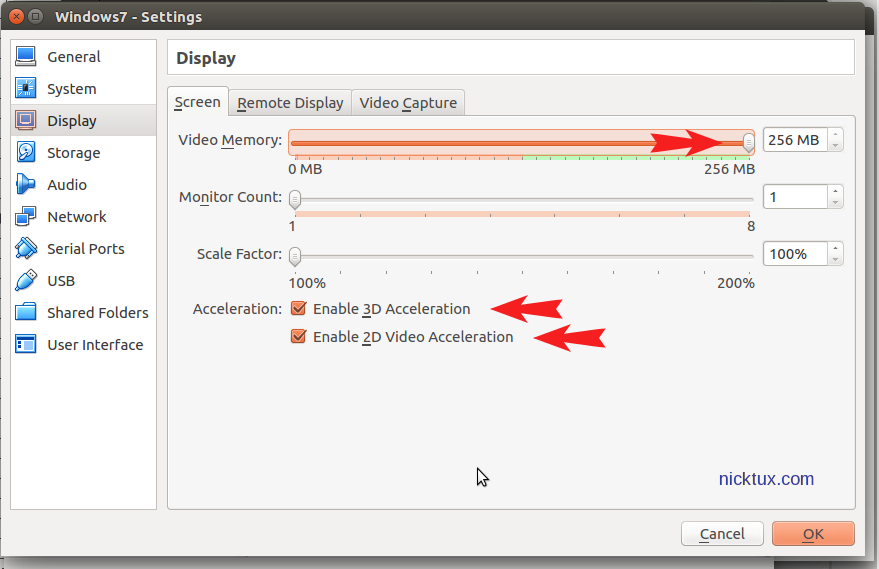The image size is (879, 569).
Task: Select the Serial Ports icon
Action: coord(27,249)
